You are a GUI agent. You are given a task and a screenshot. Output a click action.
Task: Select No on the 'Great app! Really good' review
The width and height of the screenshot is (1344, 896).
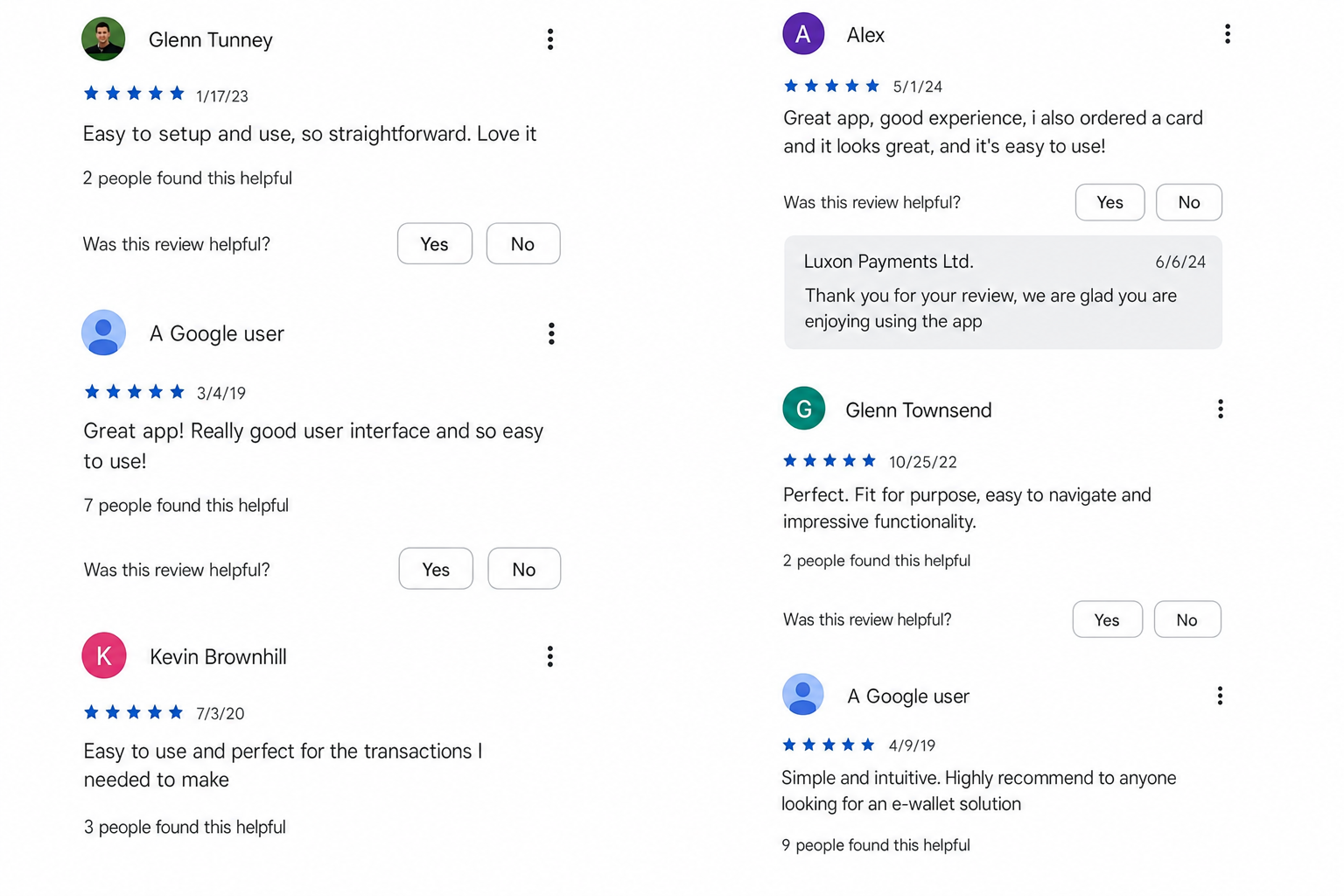[x=524, y=569]
